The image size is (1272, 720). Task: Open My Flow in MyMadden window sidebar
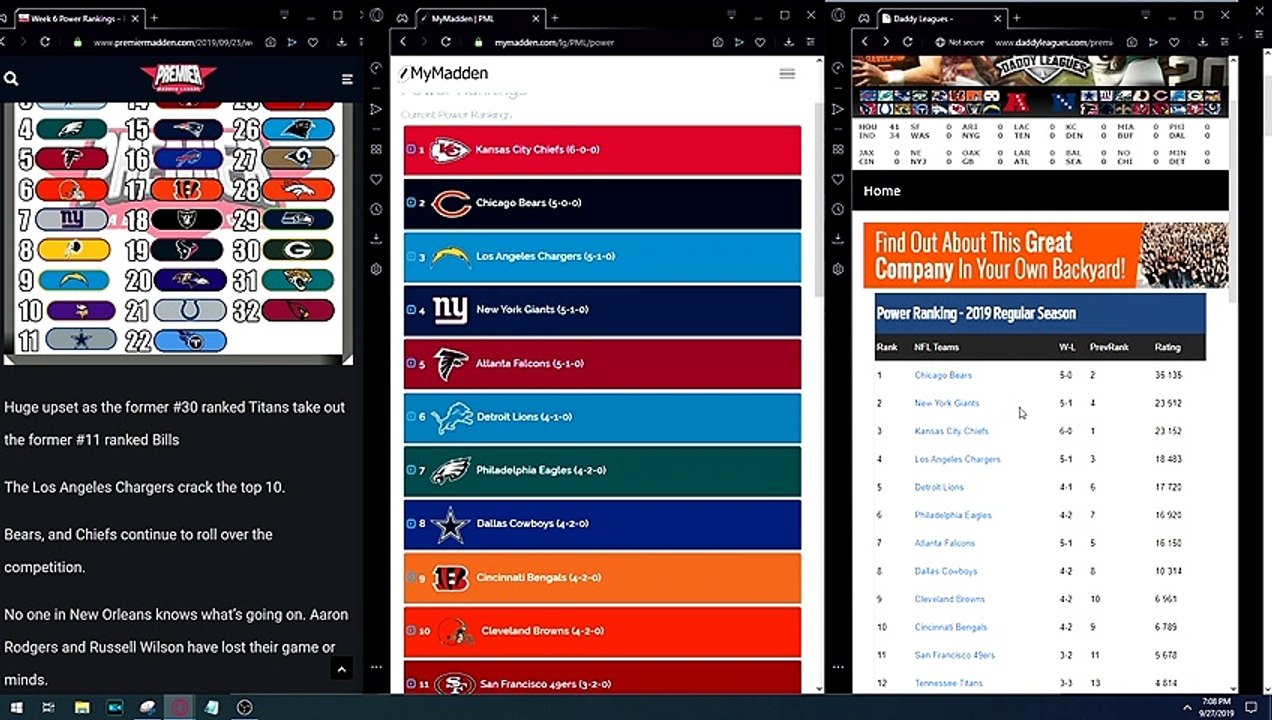376,109
